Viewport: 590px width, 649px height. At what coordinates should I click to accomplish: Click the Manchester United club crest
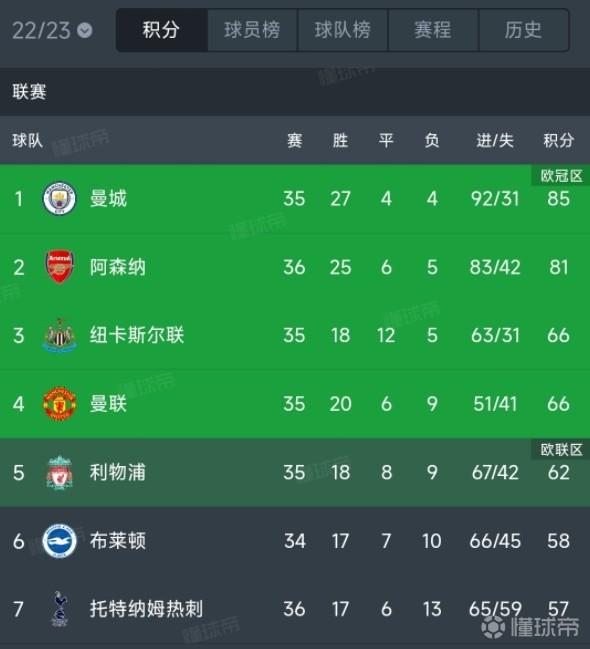tap(60, 404)
